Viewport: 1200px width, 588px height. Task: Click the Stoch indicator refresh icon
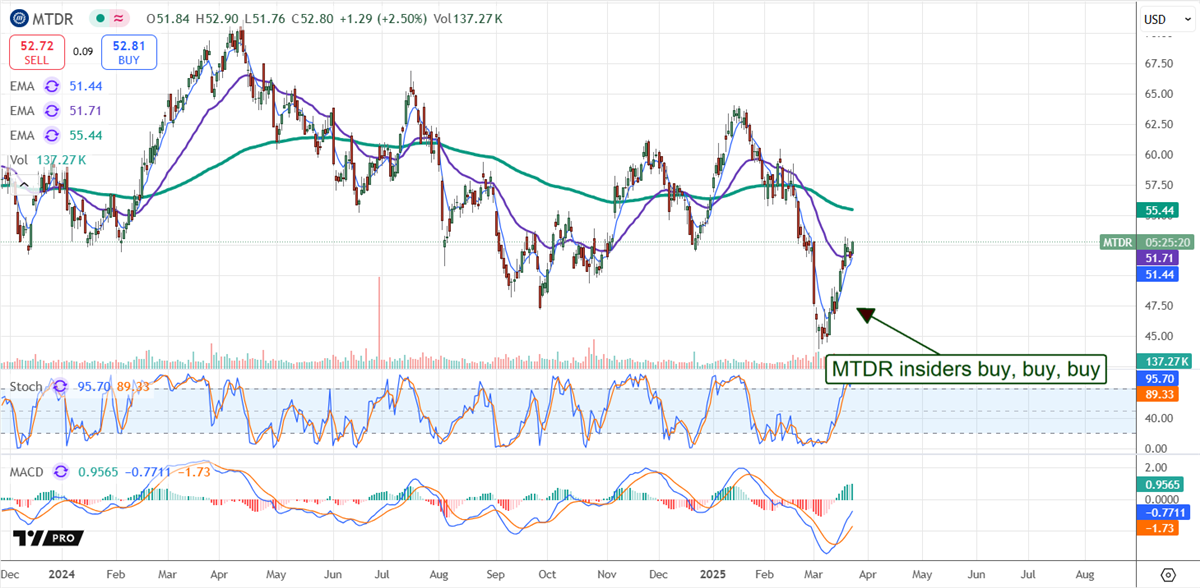(x=58, y=386)
